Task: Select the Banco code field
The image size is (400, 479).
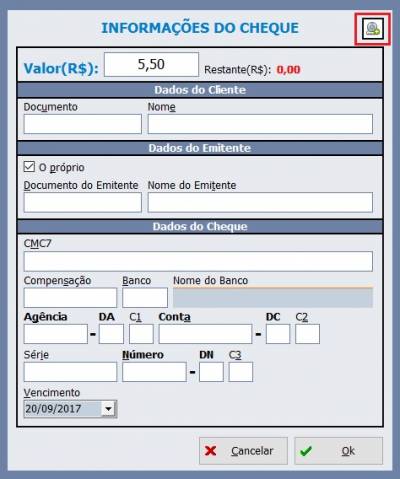Action: 145,298
